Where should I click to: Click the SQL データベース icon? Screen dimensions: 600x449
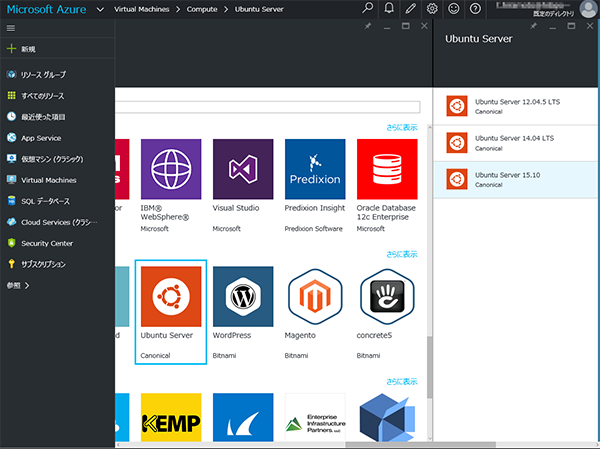point(11,201)
